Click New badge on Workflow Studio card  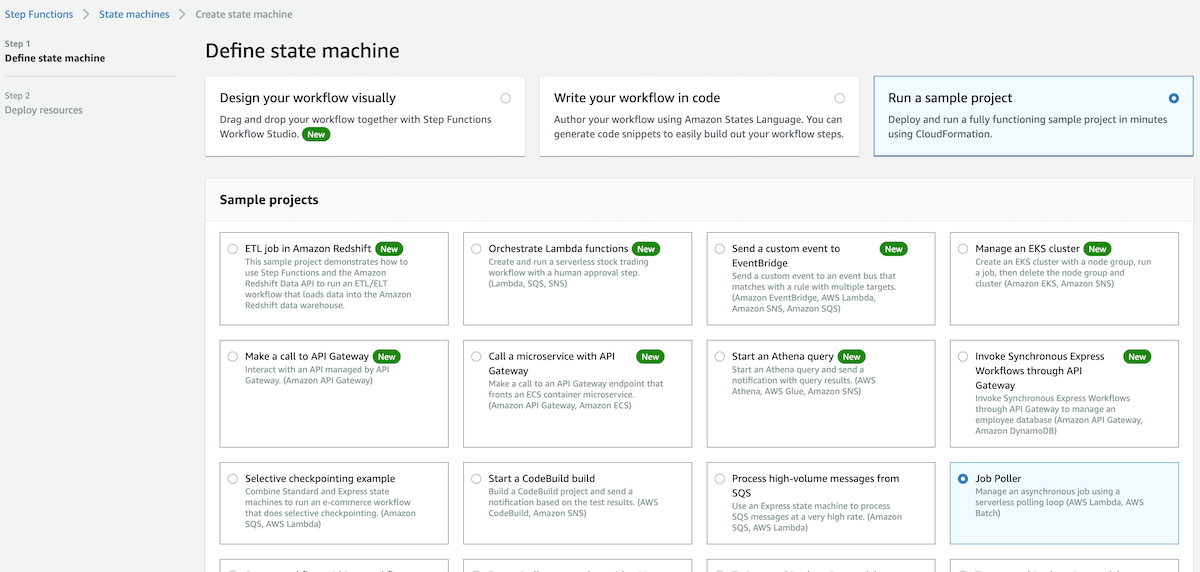[x=316, y=134]
